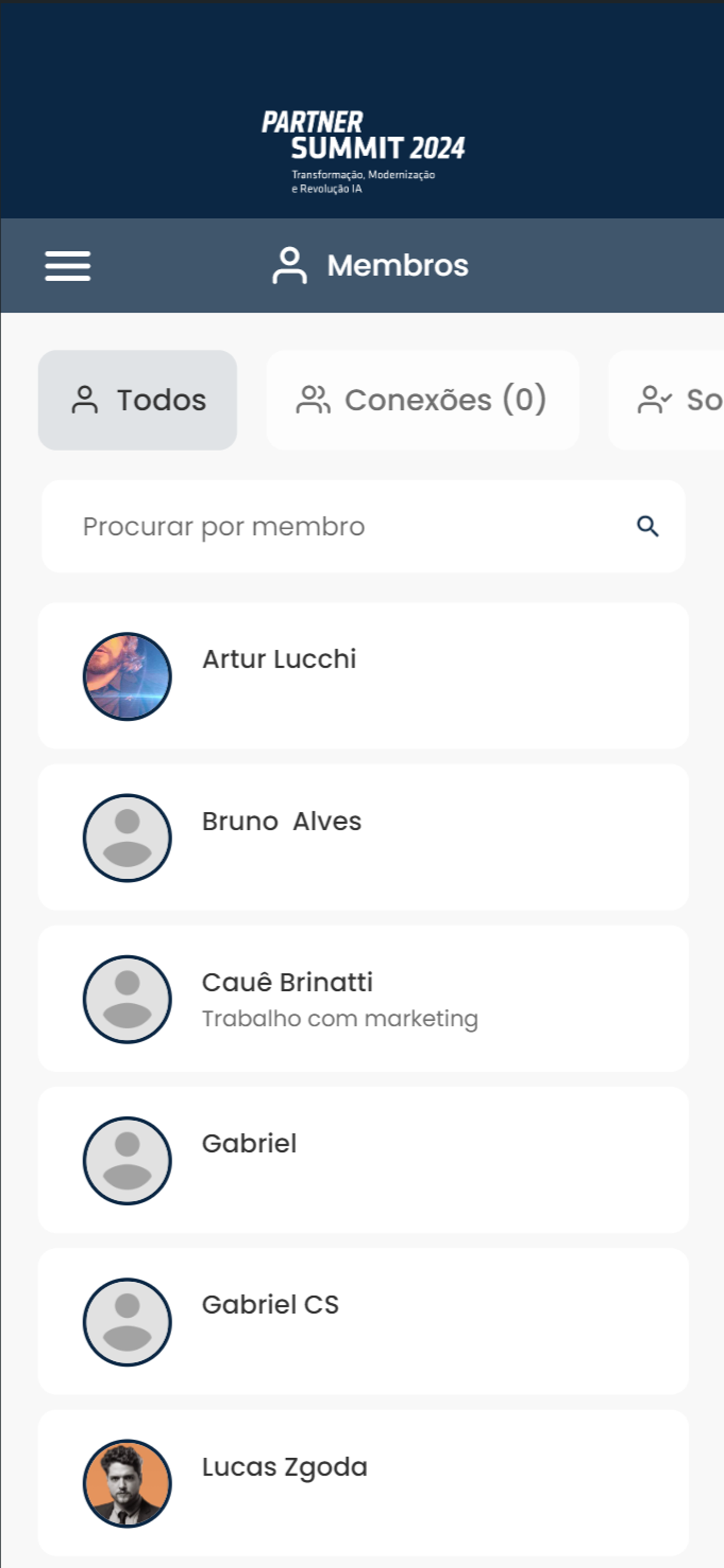The width and height of the screenshot is (724, 1568).
Task: Select the Todos tab
Action: pos(138,400)
